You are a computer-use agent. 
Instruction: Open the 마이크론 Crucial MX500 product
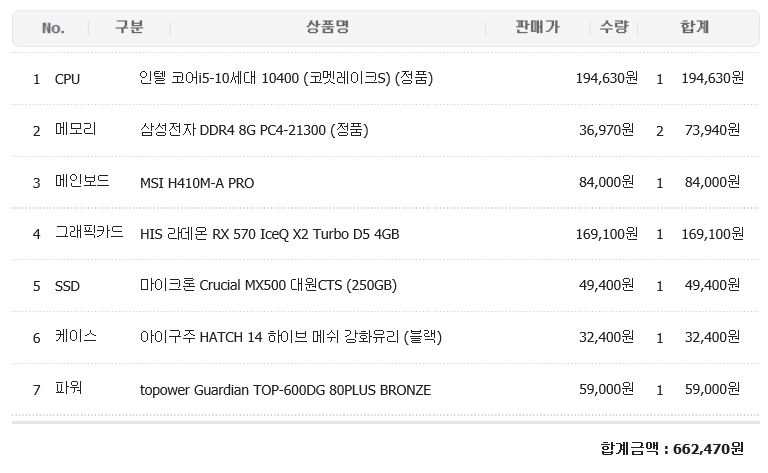(268, 285)
